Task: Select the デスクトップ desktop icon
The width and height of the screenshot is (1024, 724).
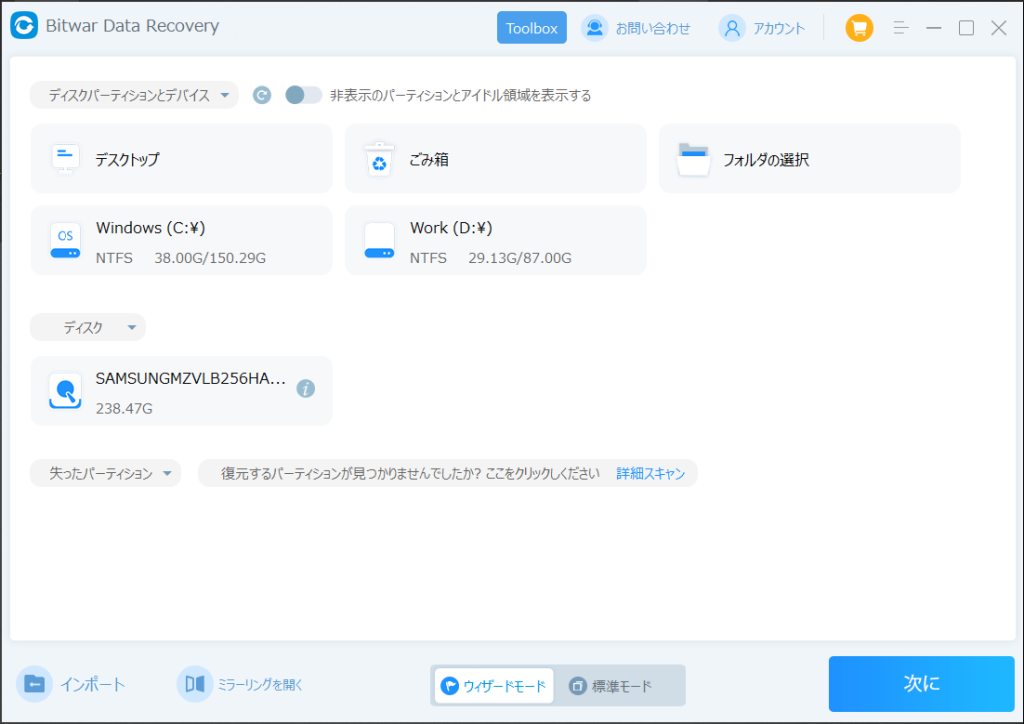Action: pyautogui.click(x=65, y=159)
